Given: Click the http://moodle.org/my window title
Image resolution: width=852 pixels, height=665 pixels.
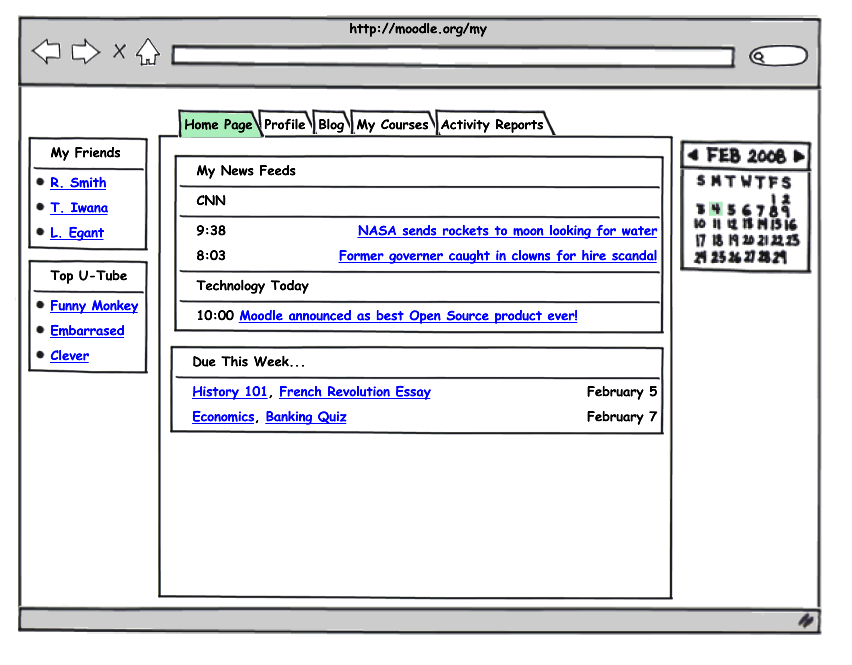Looking at the screenshot, I should point(418,29).
